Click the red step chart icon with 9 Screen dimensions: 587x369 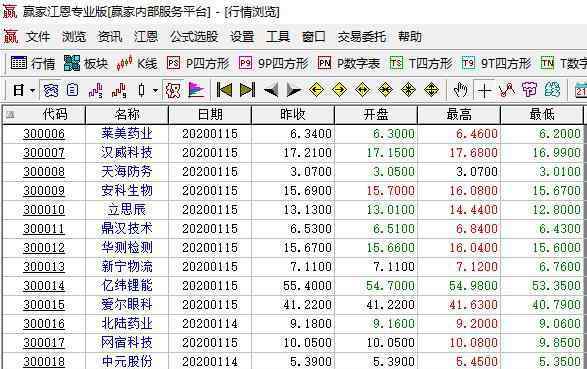click(119, 90)
